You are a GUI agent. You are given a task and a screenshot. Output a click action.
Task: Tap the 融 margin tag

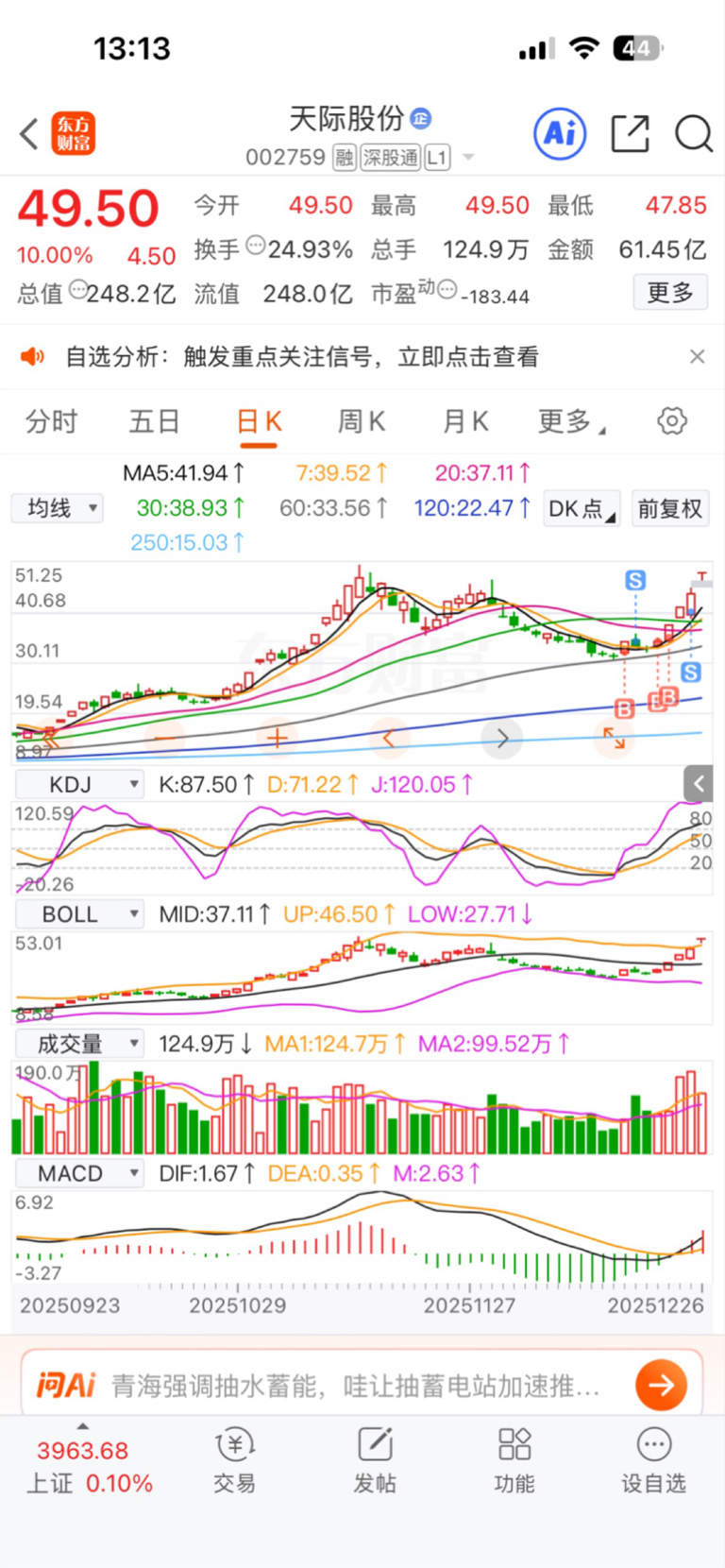pyautogui.click(x=345, y=158)
